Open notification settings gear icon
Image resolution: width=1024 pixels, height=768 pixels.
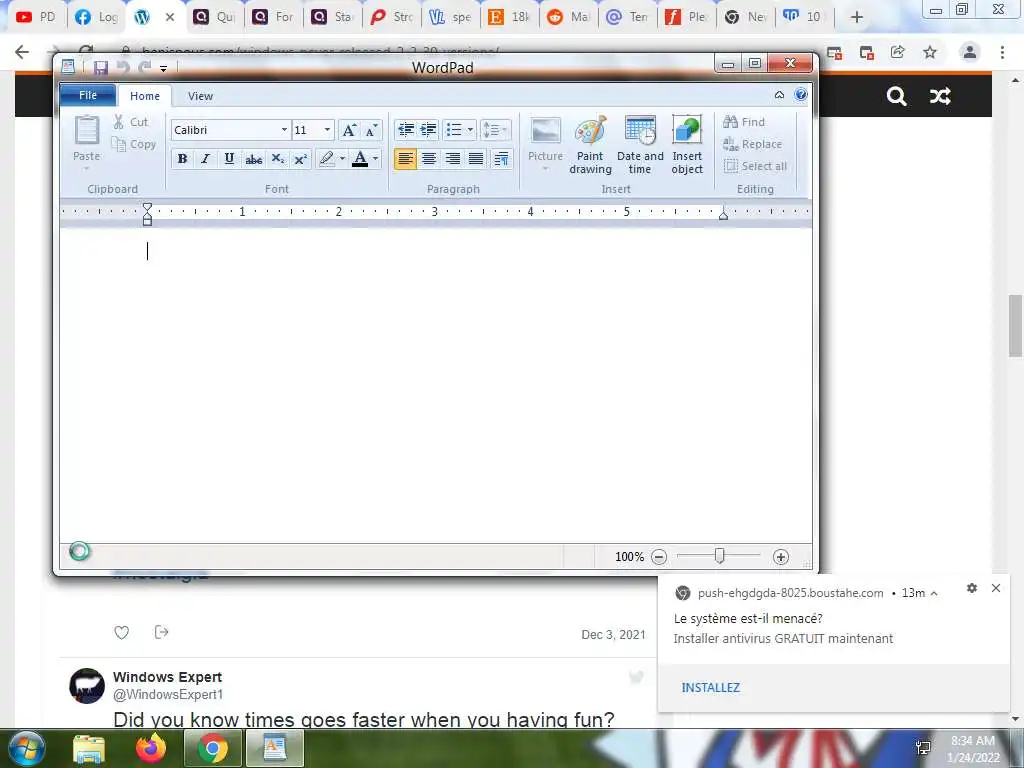(972, 588)
